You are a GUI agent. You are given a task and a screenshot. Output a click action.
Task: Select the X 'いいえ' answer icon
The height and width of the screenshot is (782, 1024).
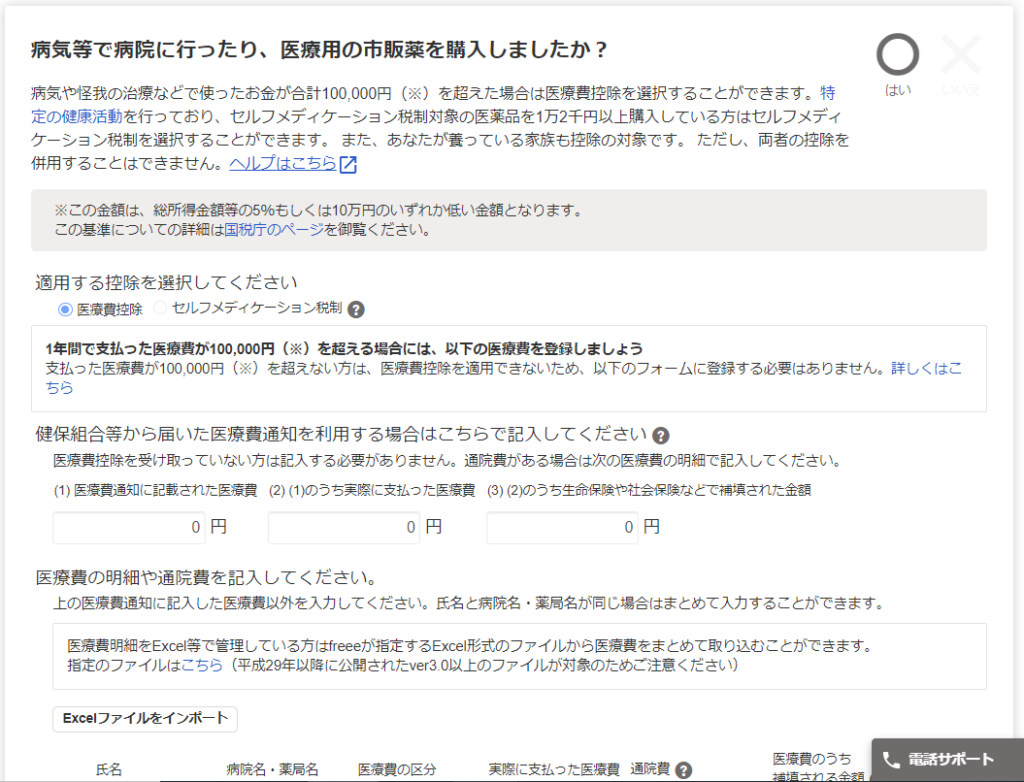click(961, 56)
